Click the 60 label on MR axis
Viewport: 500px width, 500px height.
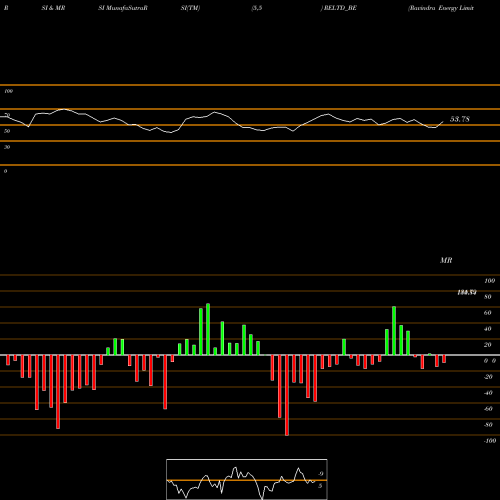[x=487, y=313]
